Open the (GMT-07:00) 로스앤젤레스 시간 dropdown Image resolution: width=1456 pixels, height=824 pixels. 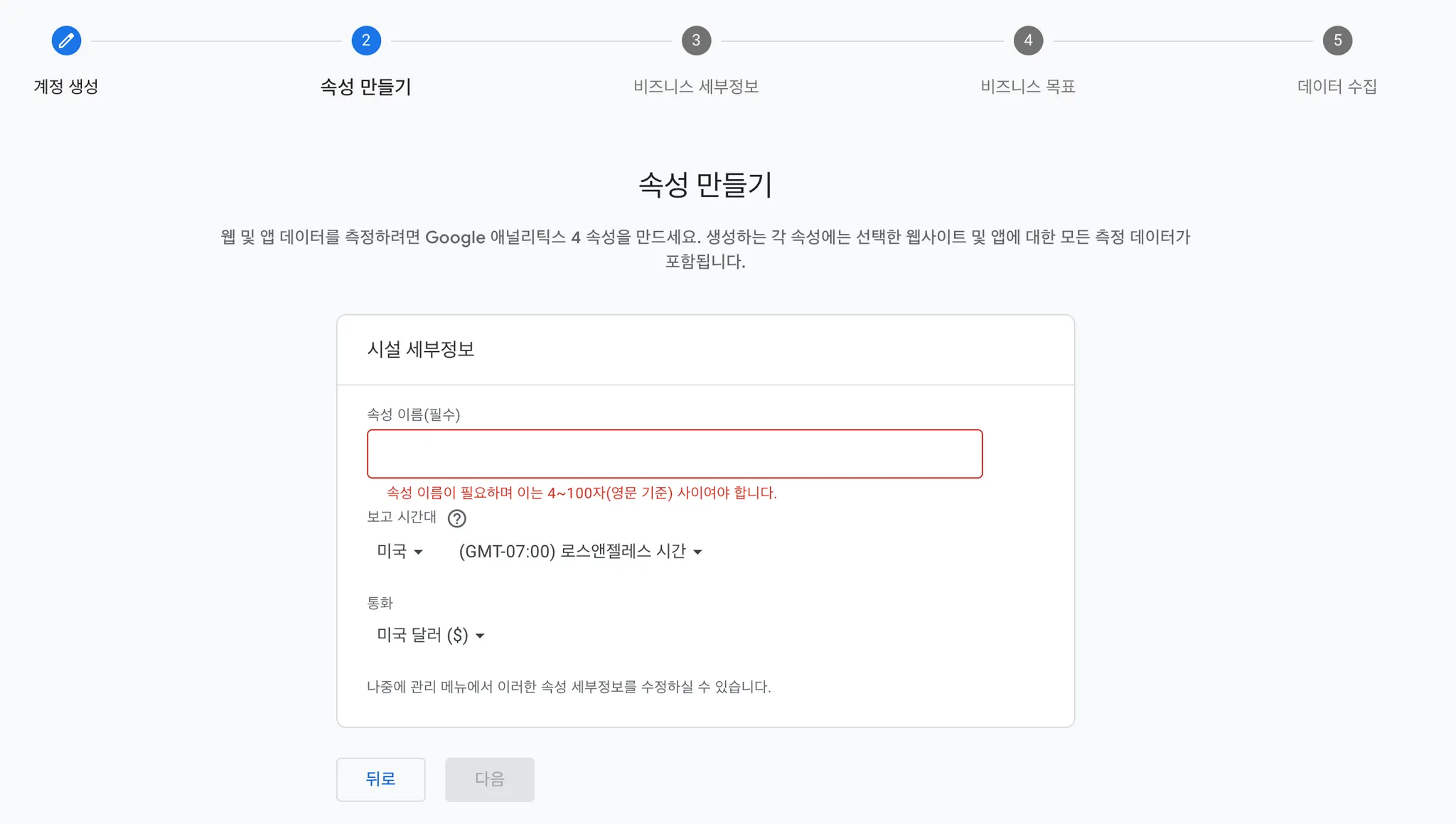[x=573, y=552]
